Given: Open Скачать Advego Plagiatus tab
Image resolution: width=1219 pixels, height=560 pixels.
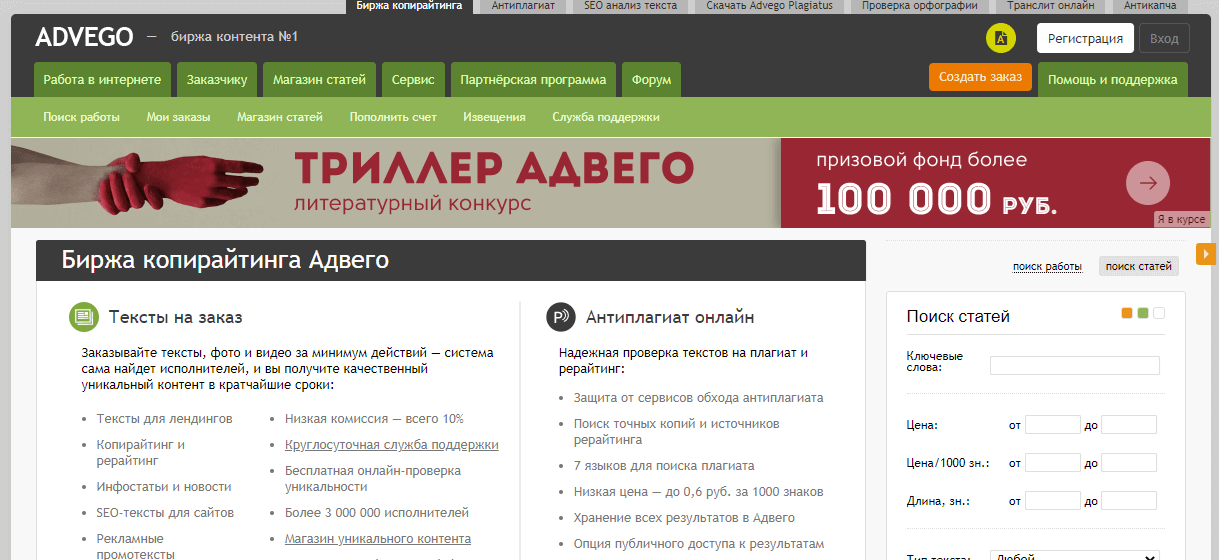Looking at the screenshot, I should tap(771, 6).
